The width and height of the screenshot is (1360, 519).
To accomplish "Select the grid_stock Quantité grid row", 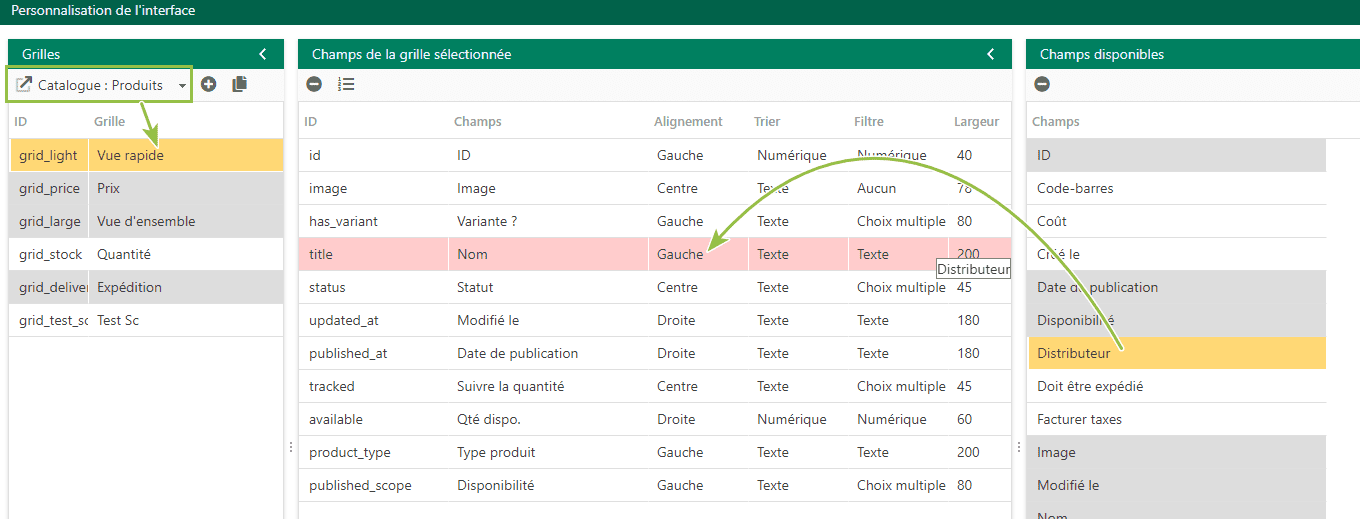I will [147, 254].
